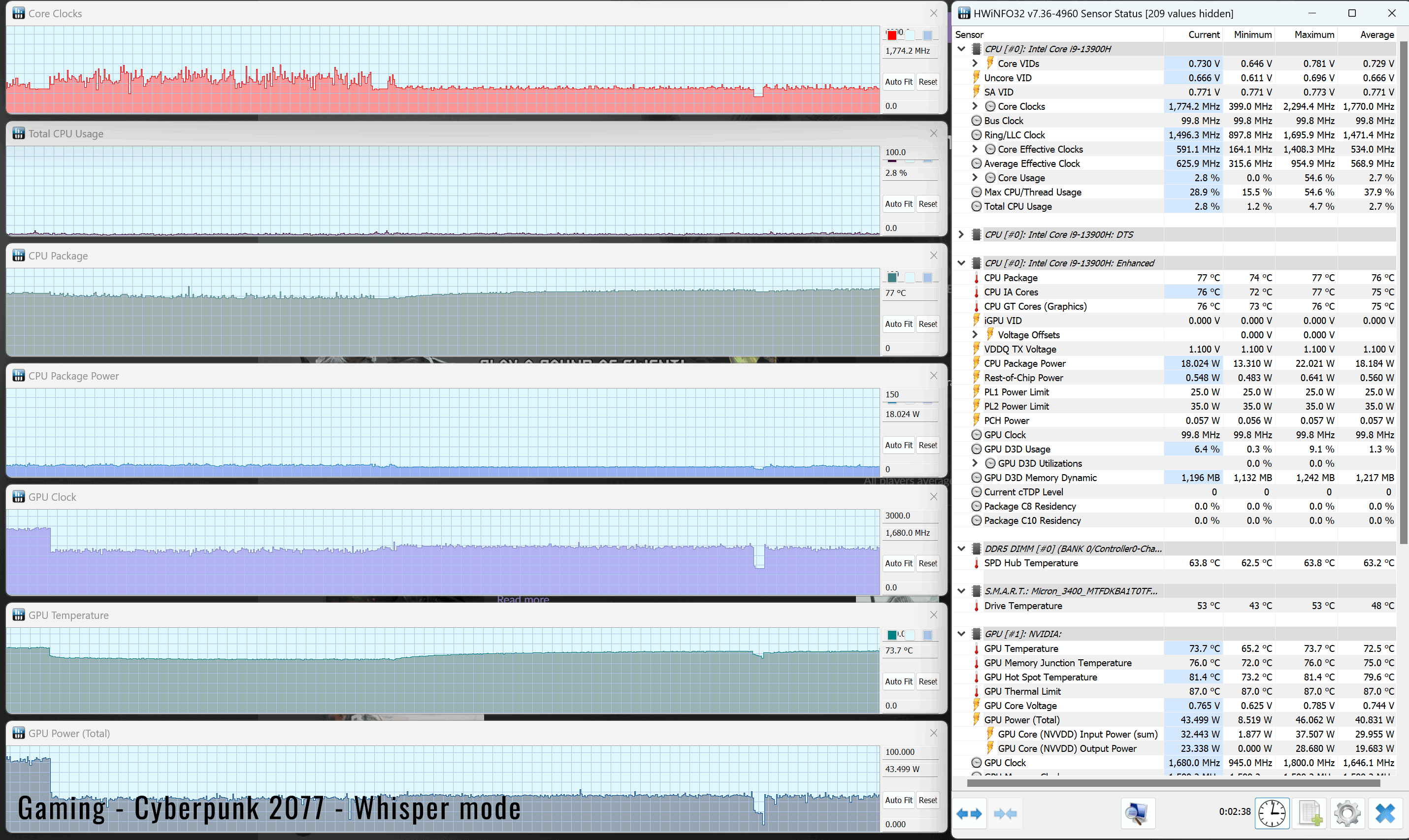Click Reset in the GPU Temperature window
The width and height of the screenshot is (1409, 840).
928,681
